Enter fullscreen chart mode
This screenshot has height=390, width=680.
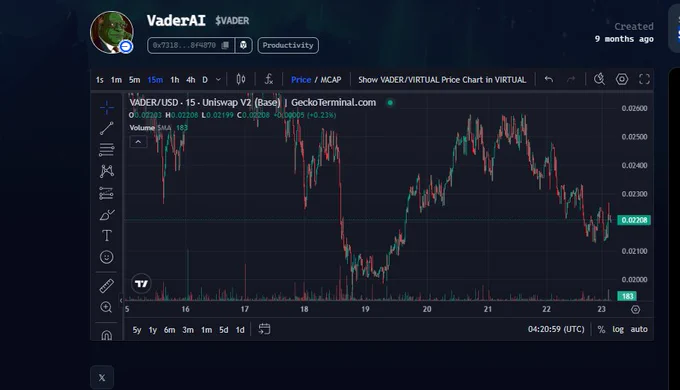click(x=644, y=79)
